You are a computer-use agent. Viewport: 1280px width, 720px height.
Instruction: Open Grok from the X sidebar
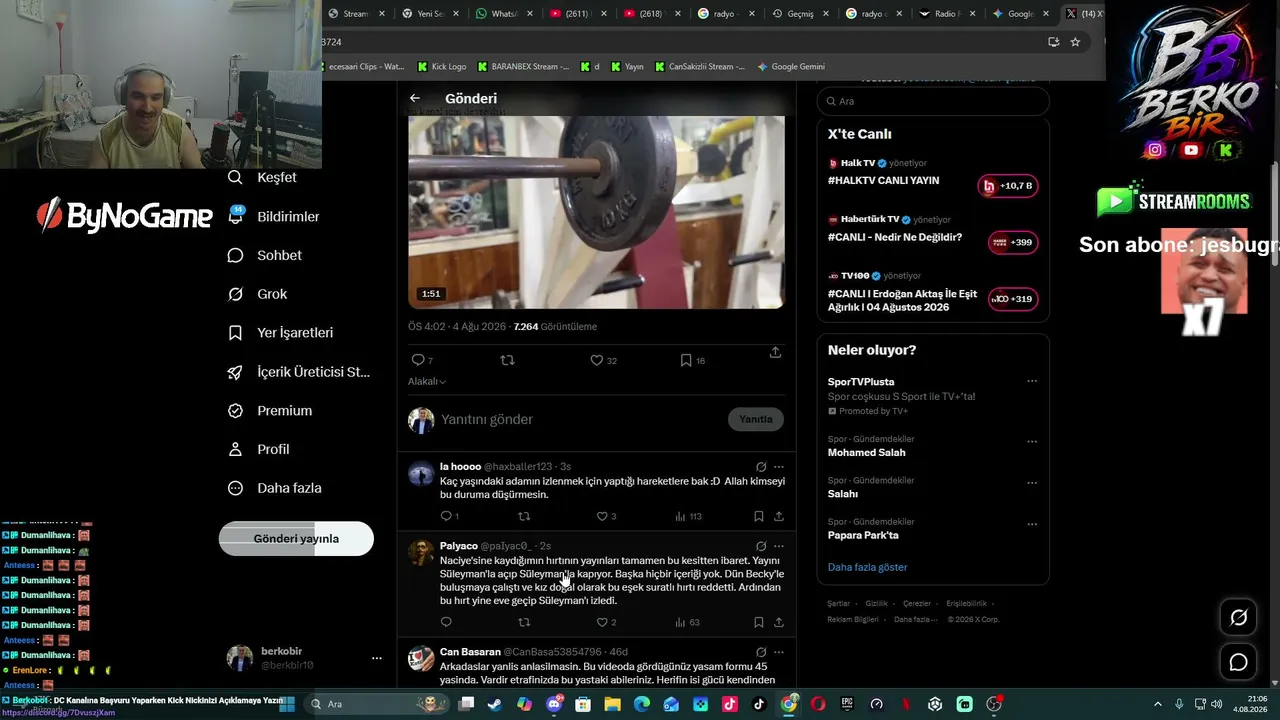[x=257, y=294]
